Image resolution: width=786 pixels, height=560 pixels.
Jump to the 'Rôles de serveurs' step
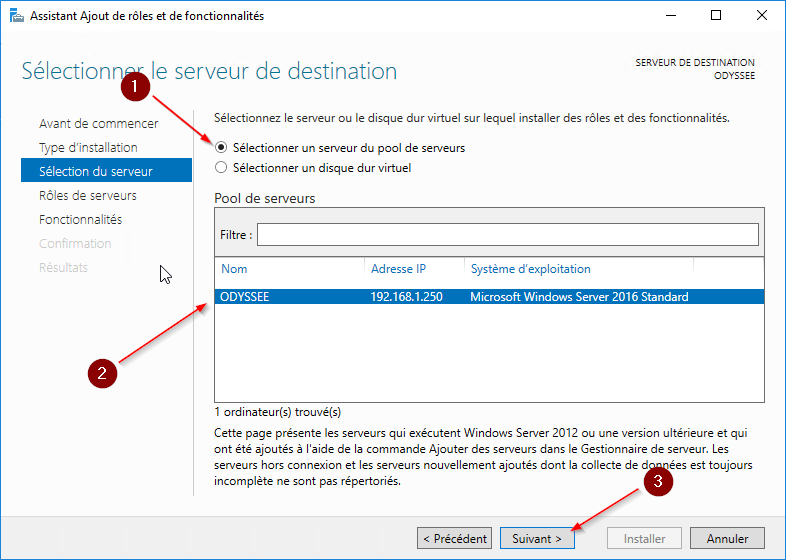(87, 196)
